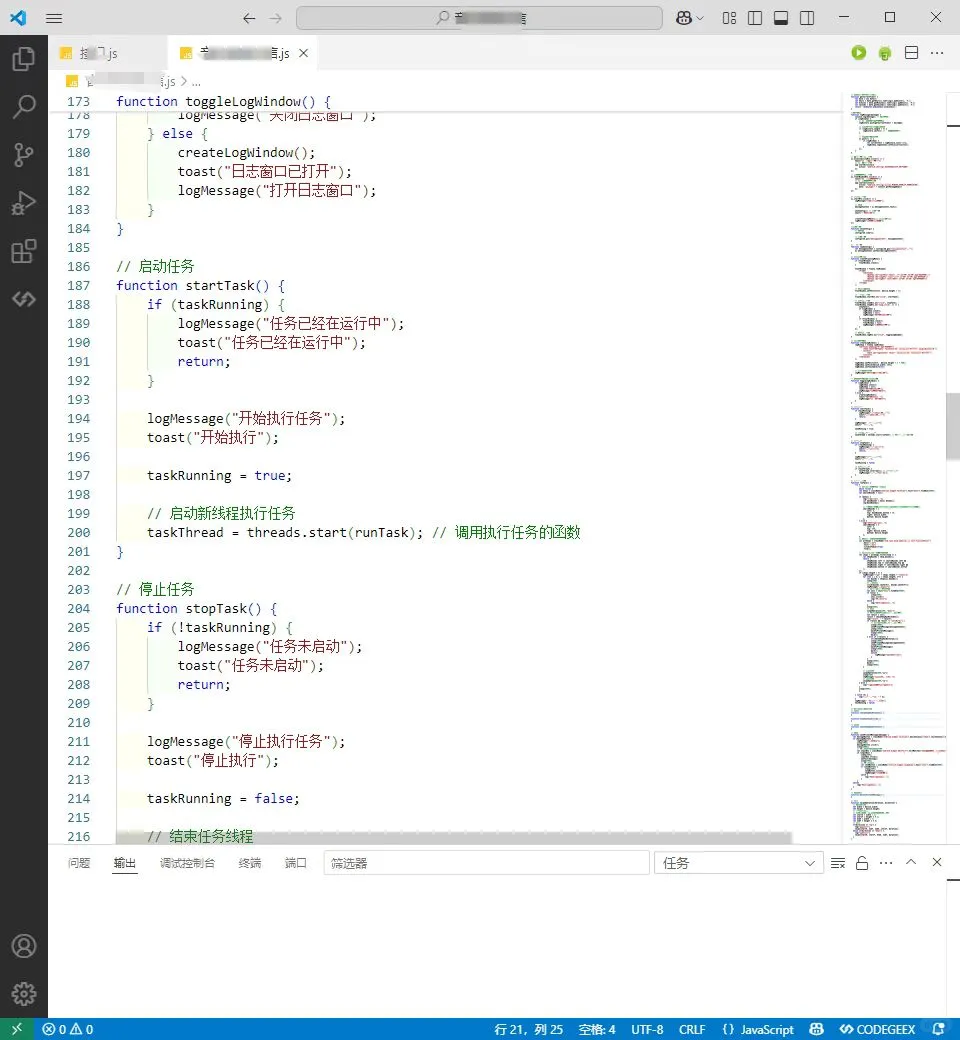Image resolution: width=960 pixels, height=1040 pixels.
Task: Click 'threads.start(runTask)' code
Action: click(x=334, y=533)
